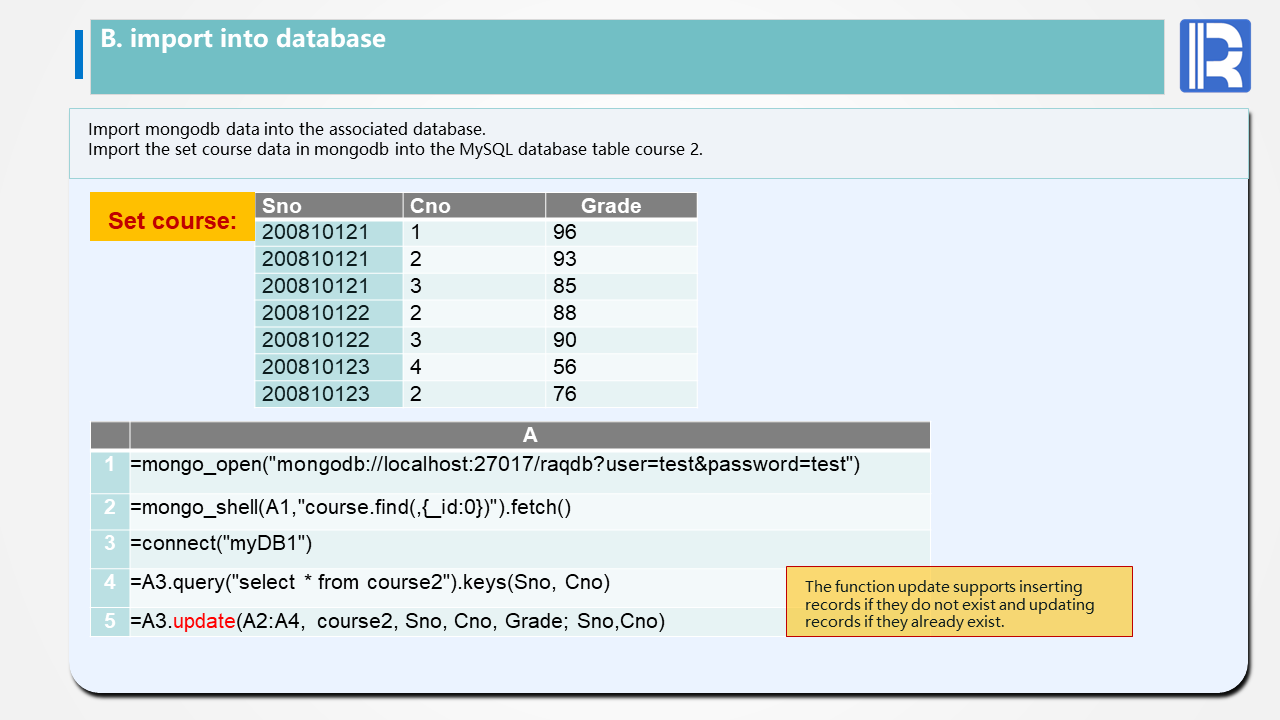Click the Grade column header
The image size is (1280, 720).
tap(620, 206)
